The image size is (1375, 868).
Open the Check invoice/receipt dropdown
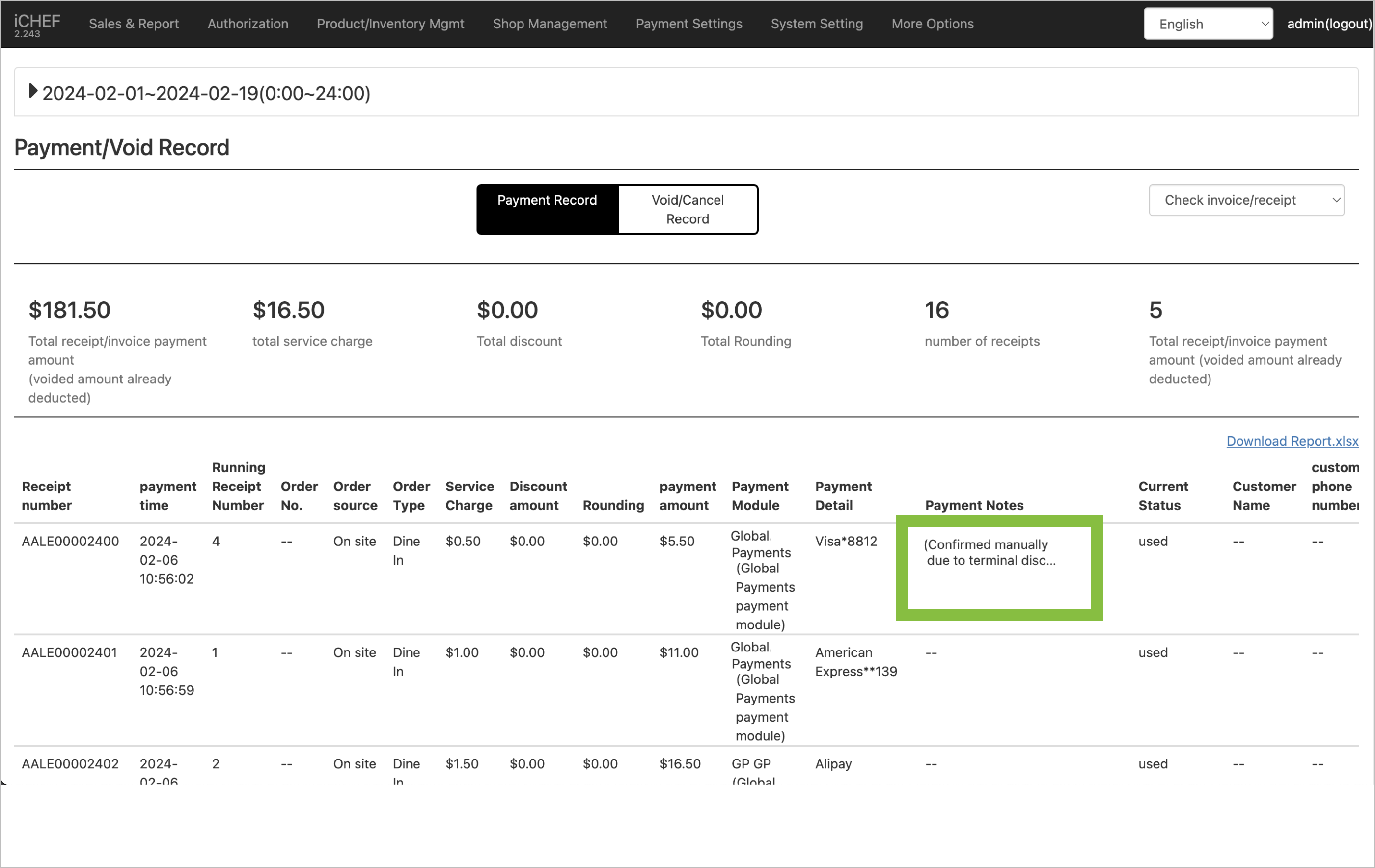(1246, 200)
